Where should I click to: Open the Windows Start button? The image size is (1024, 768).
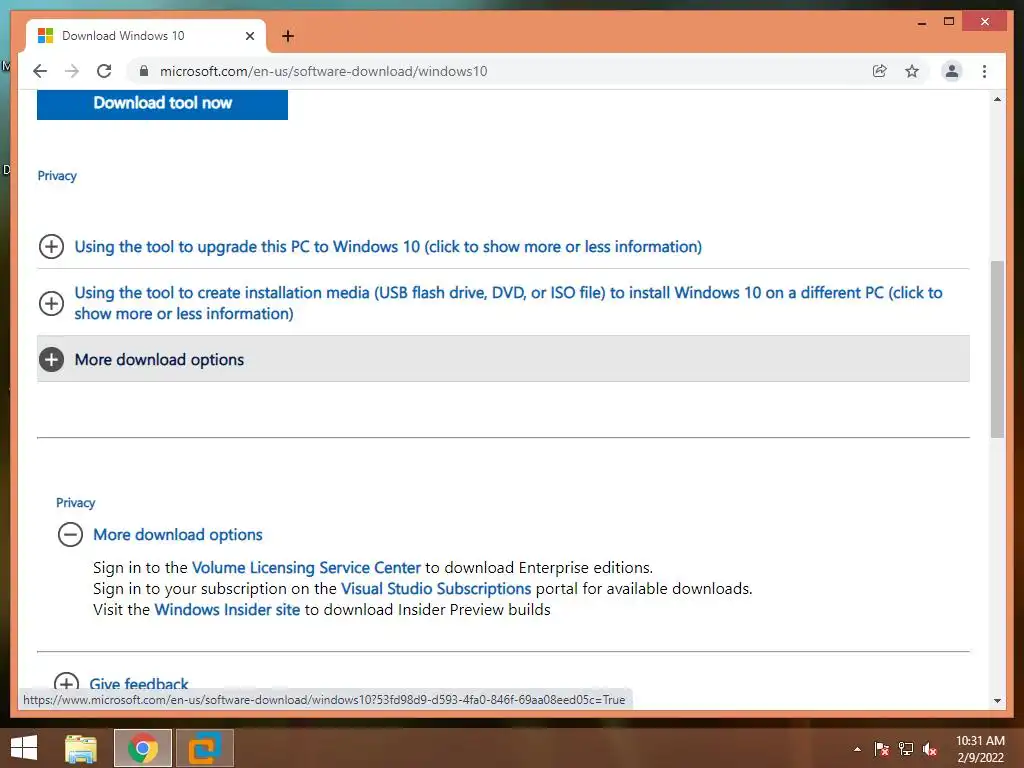point(24,748)
